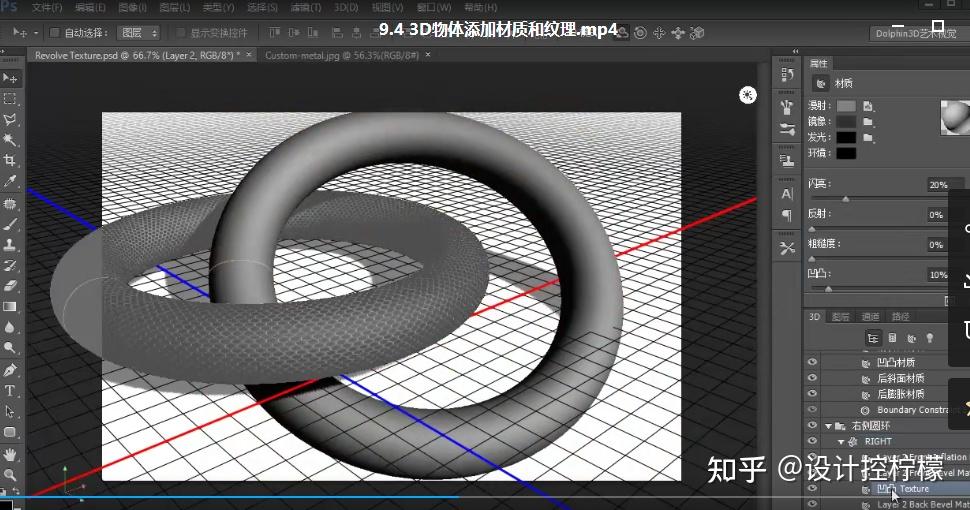Open the Tool Presets panel icon
Image resolution: width=970 pixels, height=510 pixels.
coord(787,249)
